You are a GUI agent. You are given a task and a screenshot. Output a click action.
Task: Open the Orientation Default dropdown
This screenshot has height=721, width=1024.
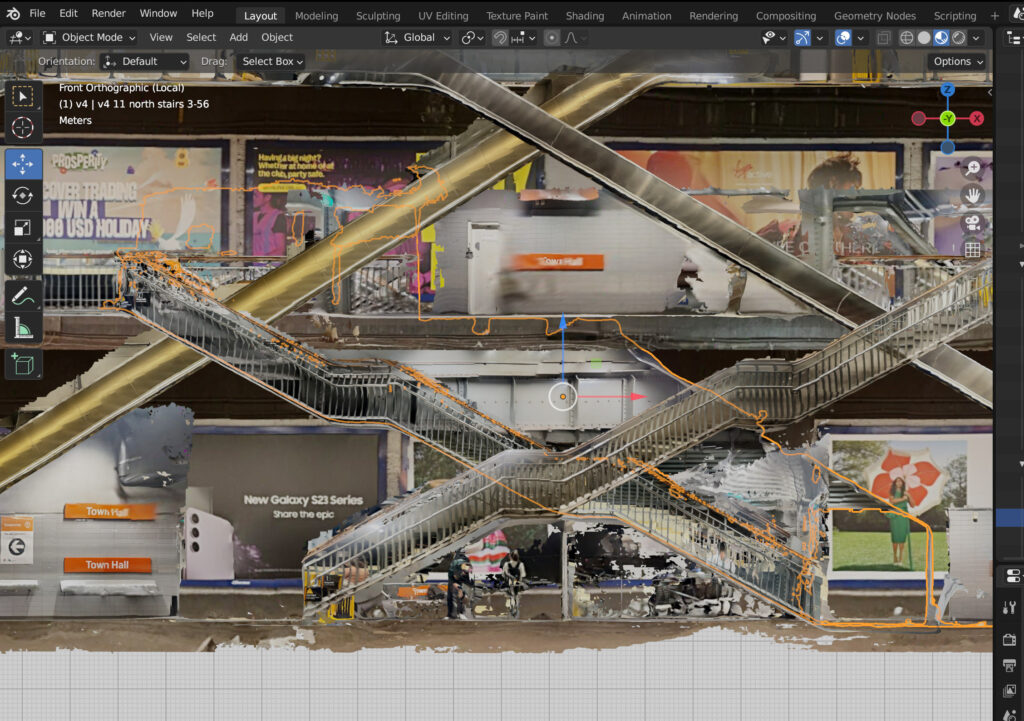coord(144,61)
